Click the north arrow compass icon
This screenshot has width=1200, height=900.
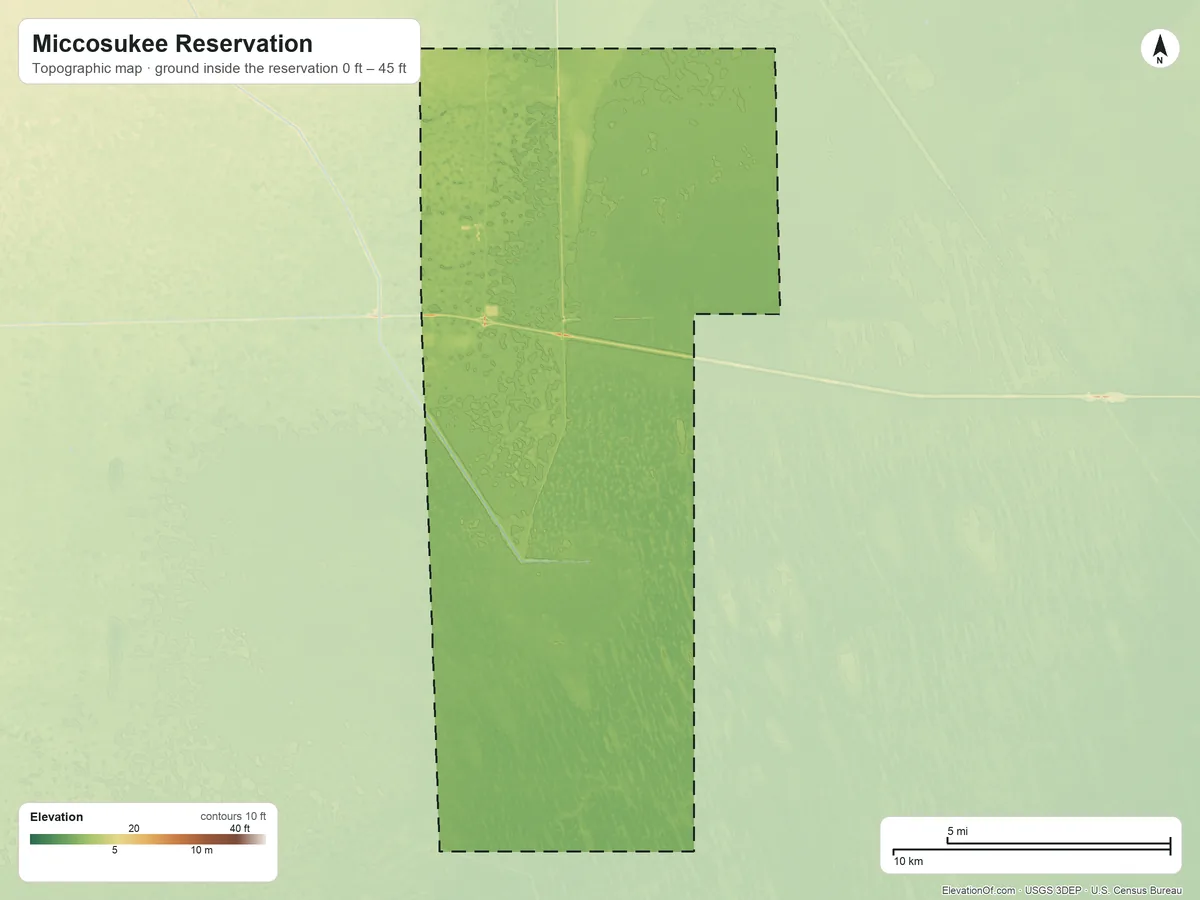(x=1159, y=49)
